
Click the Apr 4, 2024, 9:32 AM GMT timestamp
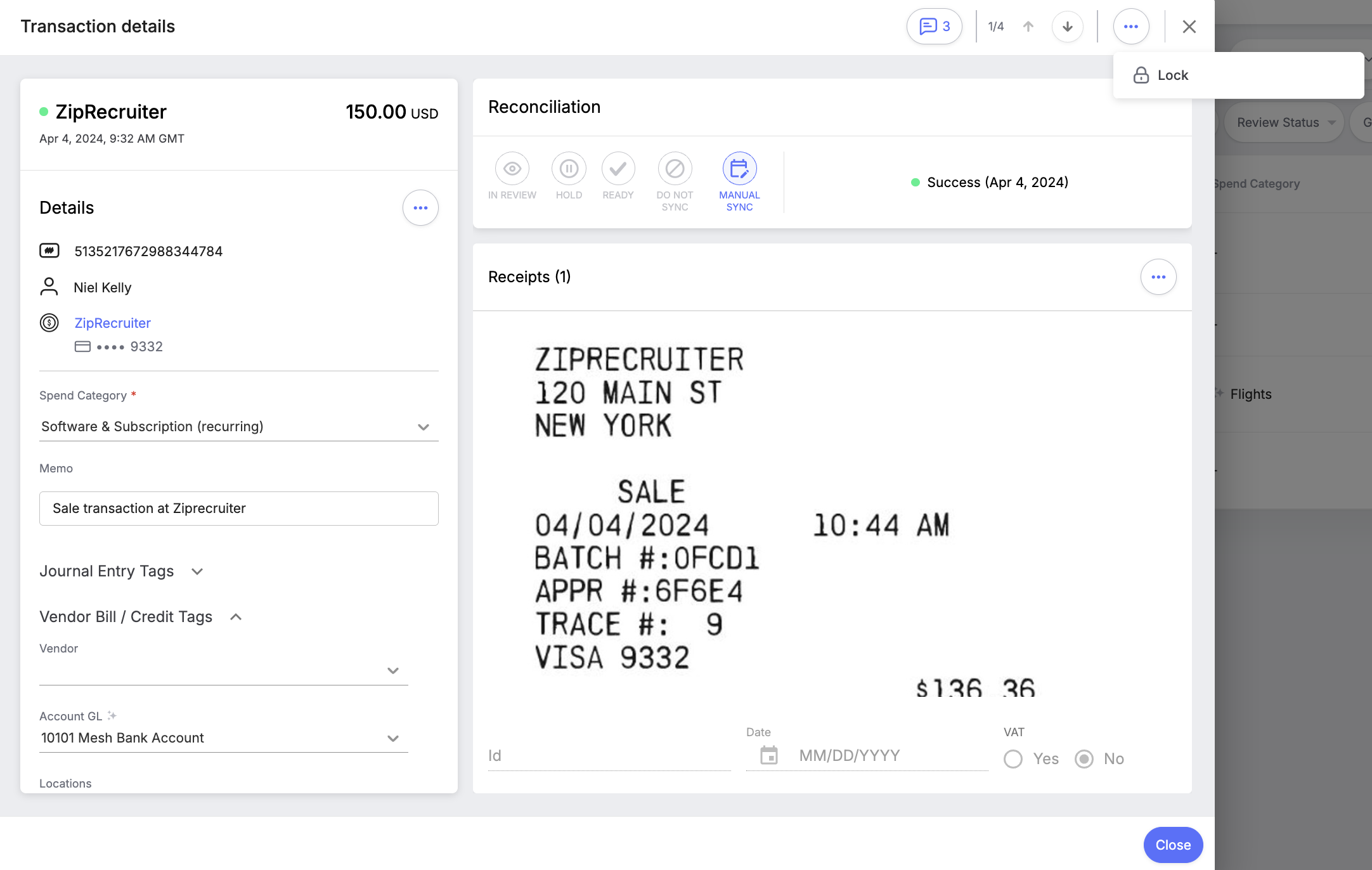112,139
